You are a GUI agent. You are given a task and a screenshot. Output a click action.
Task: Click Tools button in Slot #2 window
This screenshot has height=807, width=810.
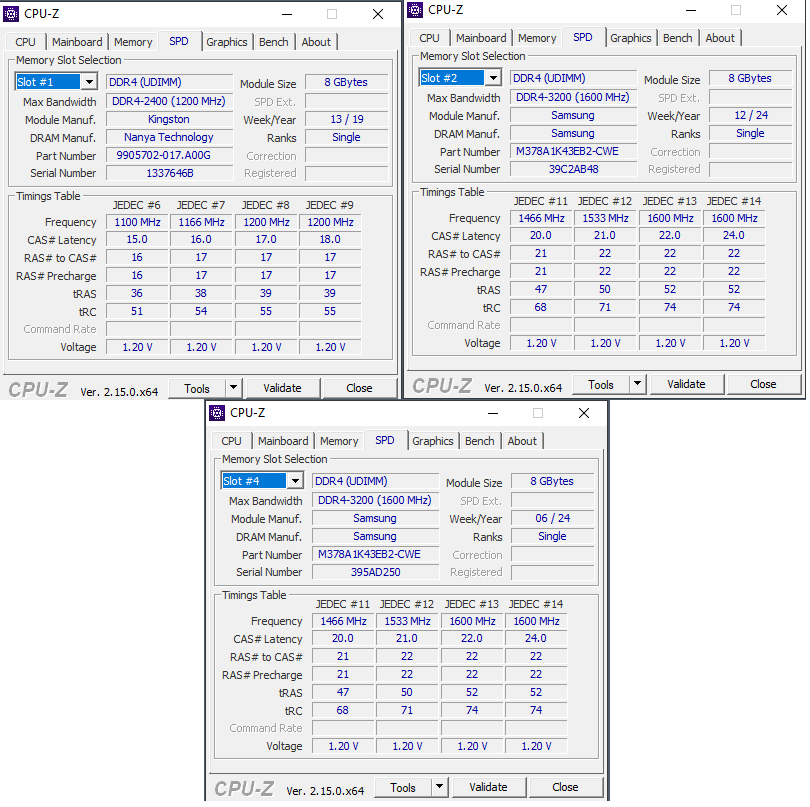tap(601, 384)
